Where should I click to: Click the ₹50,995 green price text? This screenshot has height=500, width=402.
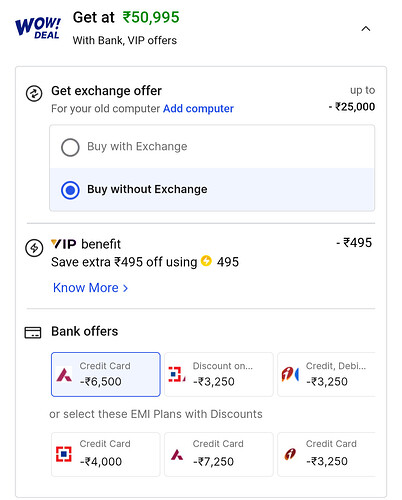pyautogui.click(x=151, y=17)
